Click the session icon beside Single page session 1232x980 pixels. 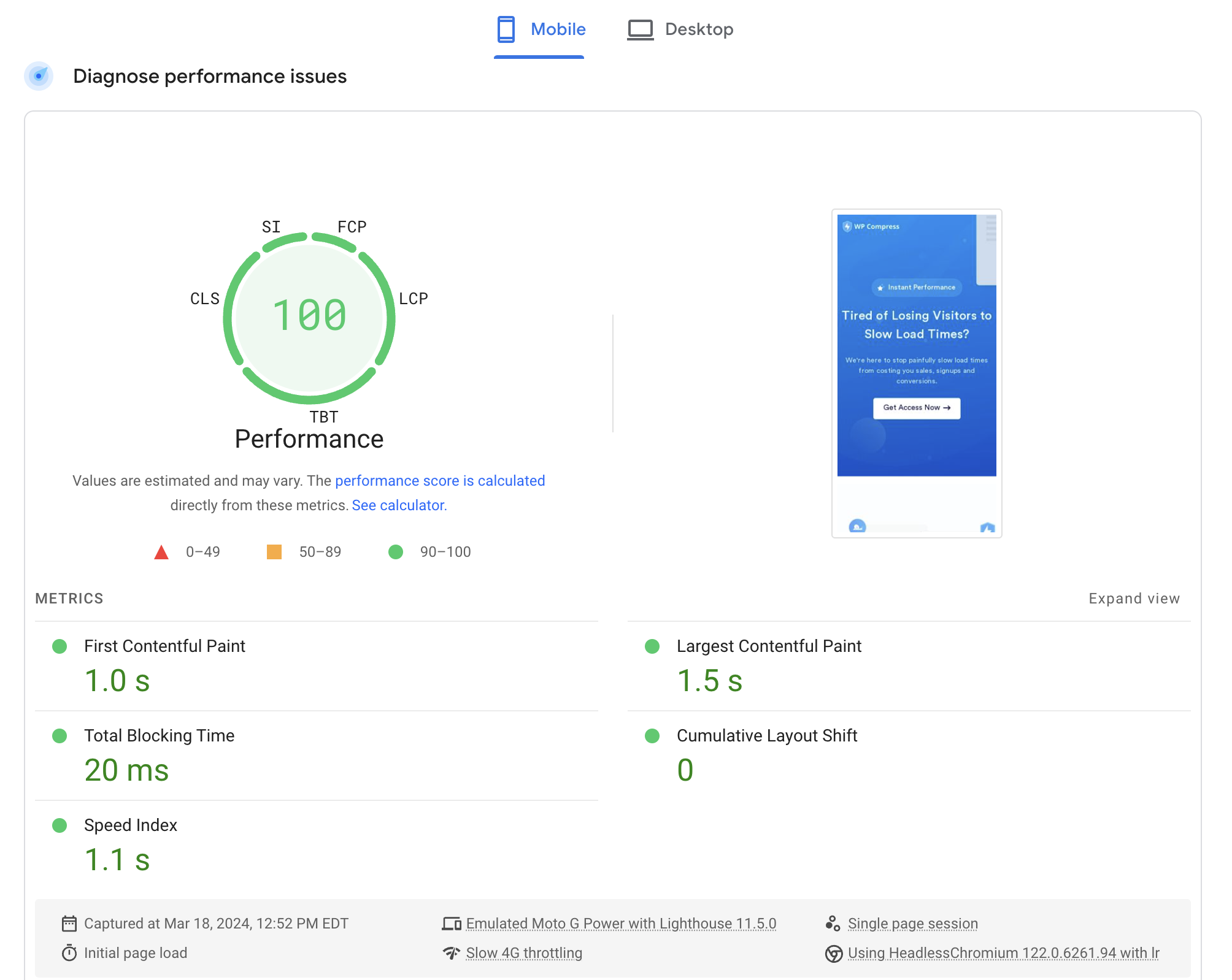pyautogui.click(x=833, y=924)
